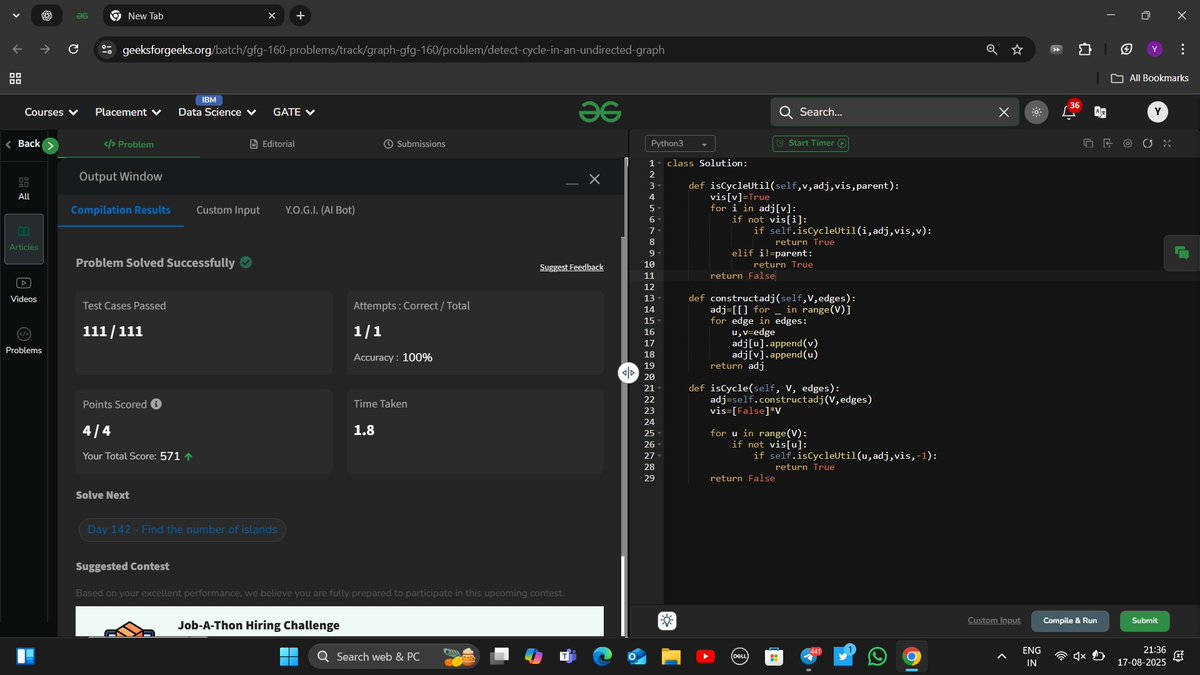Screen dimensions: 1200x675
Task: Select Videos in the left sidebar
Action: tap(24, 290)
